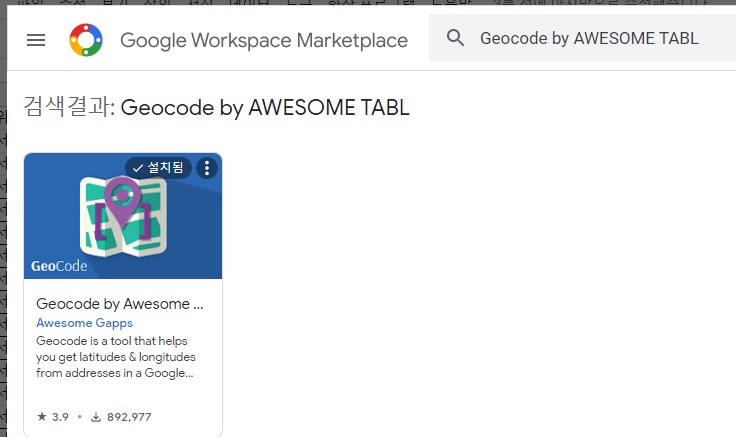Open the Geocode by Awesome ... app title
736x437 pixels.
point(120,304)
